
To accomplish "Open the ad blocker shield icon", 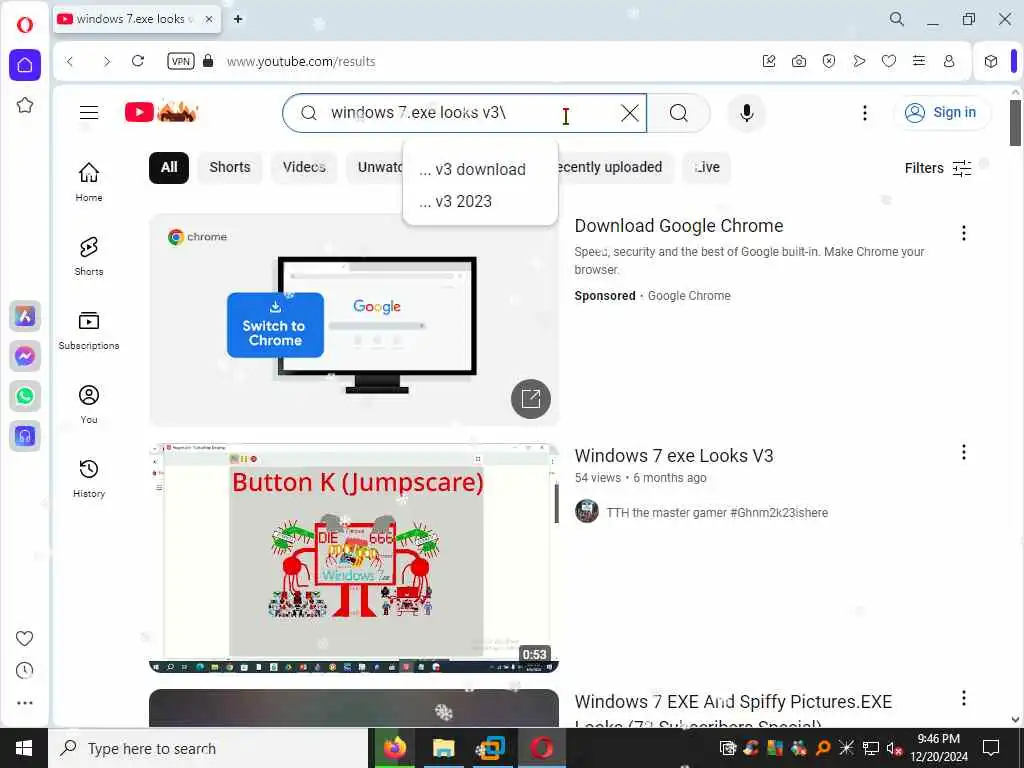I will point(829,61).
